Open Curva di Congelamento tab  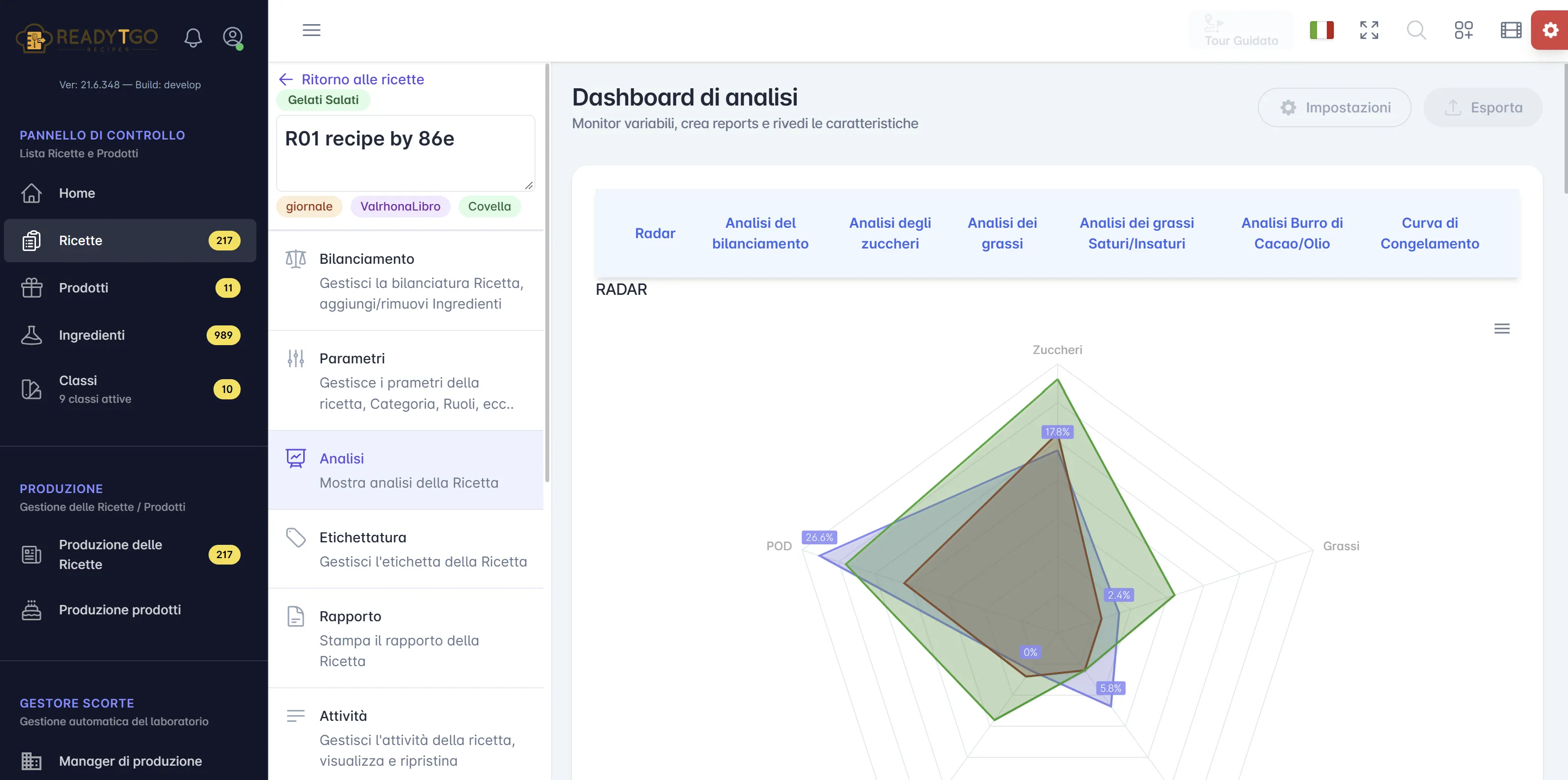pyautogui.click(x=1429, y=233)
